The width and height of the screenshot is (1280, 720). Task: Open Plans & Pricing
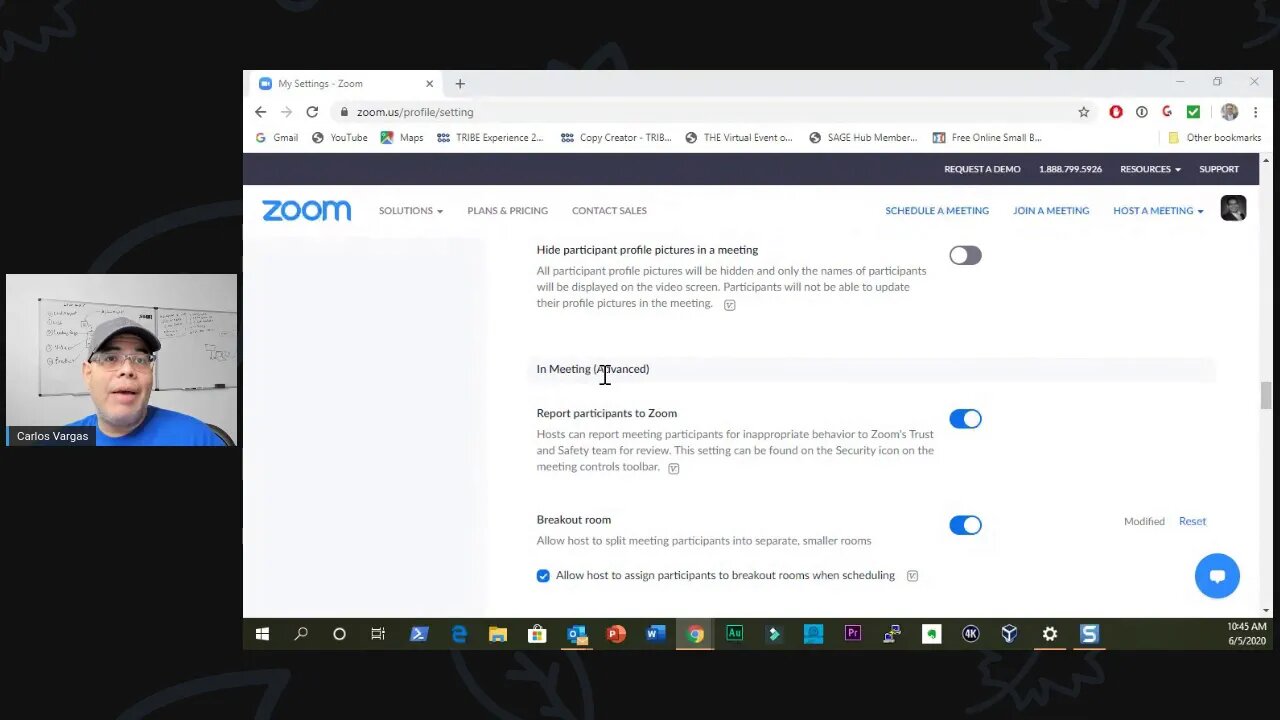(507, 211)
